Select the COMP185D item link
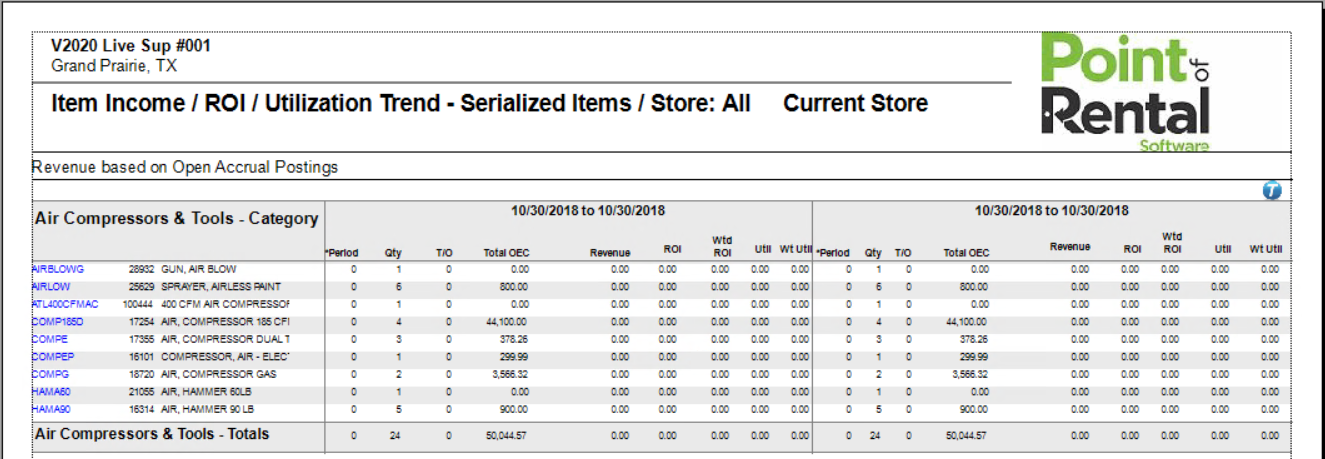Screen dimensions: 1325x459 (58, 322)
